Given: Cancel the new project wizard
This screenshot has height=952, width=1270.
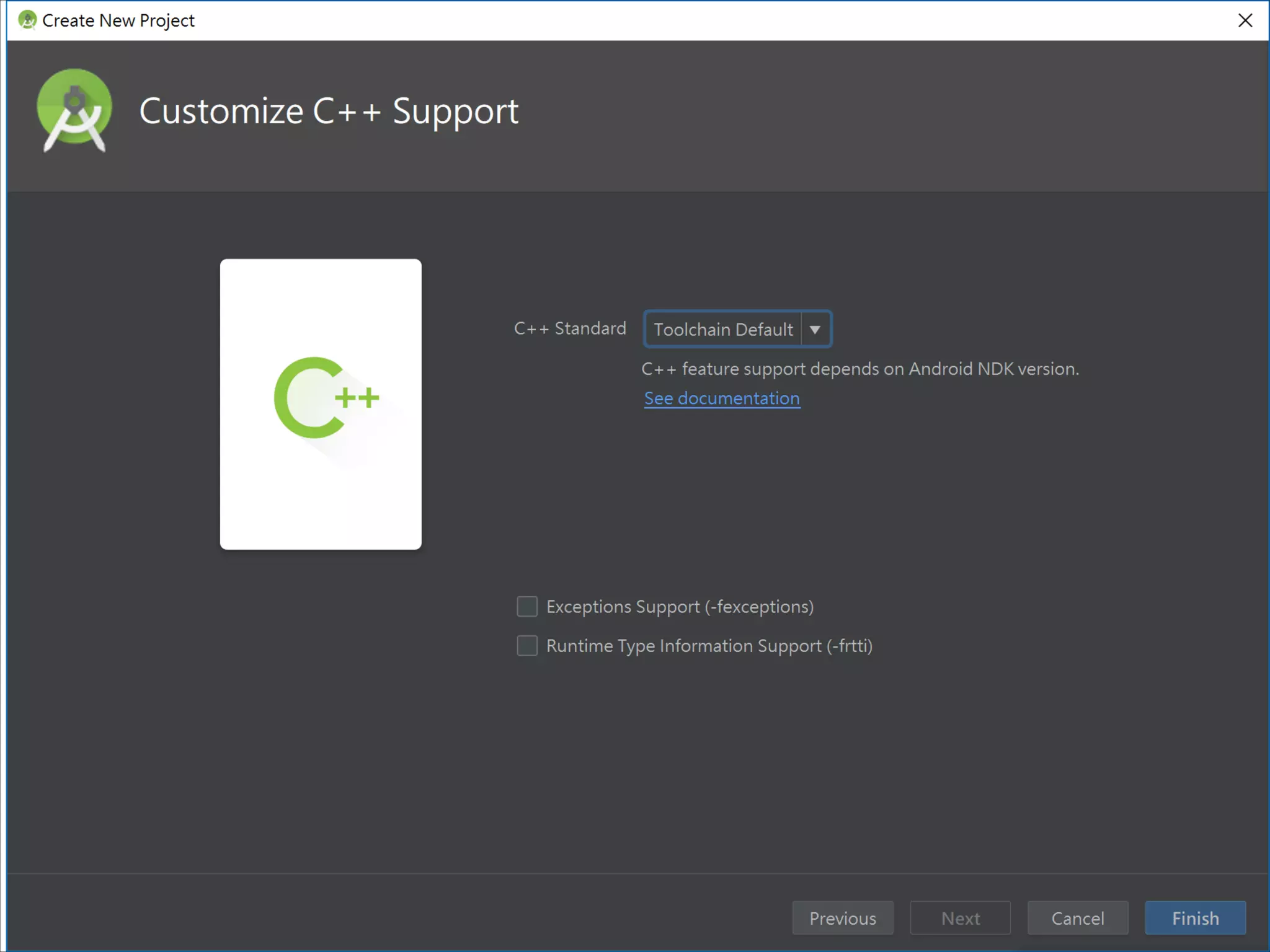Looking at the screenshot, I should (x=1077, y=918).
